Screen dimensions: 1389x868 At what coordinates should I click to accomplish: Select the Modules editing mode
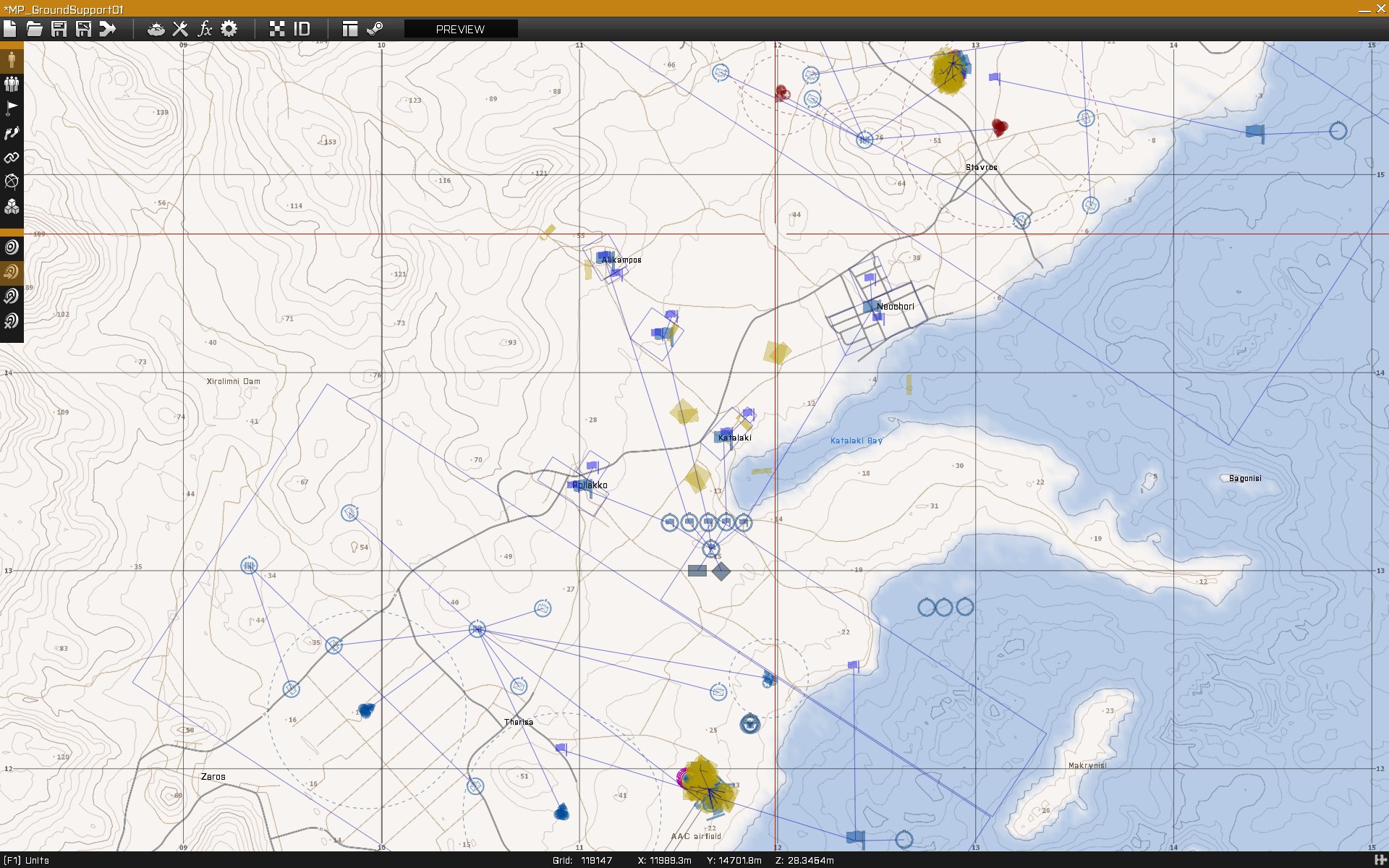tap(12, 206)
